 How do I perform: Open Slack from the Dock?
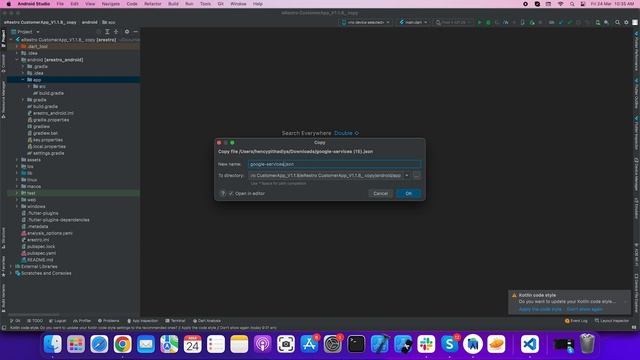click(x=426, y=344)
